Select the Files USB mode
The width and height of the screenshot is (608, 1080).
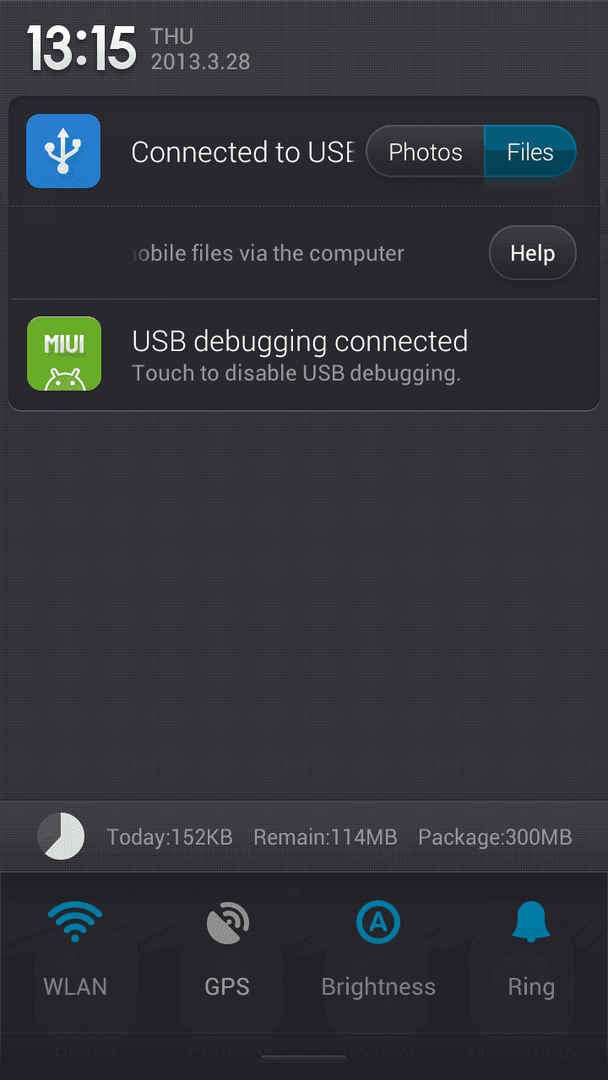click(530, 152)
